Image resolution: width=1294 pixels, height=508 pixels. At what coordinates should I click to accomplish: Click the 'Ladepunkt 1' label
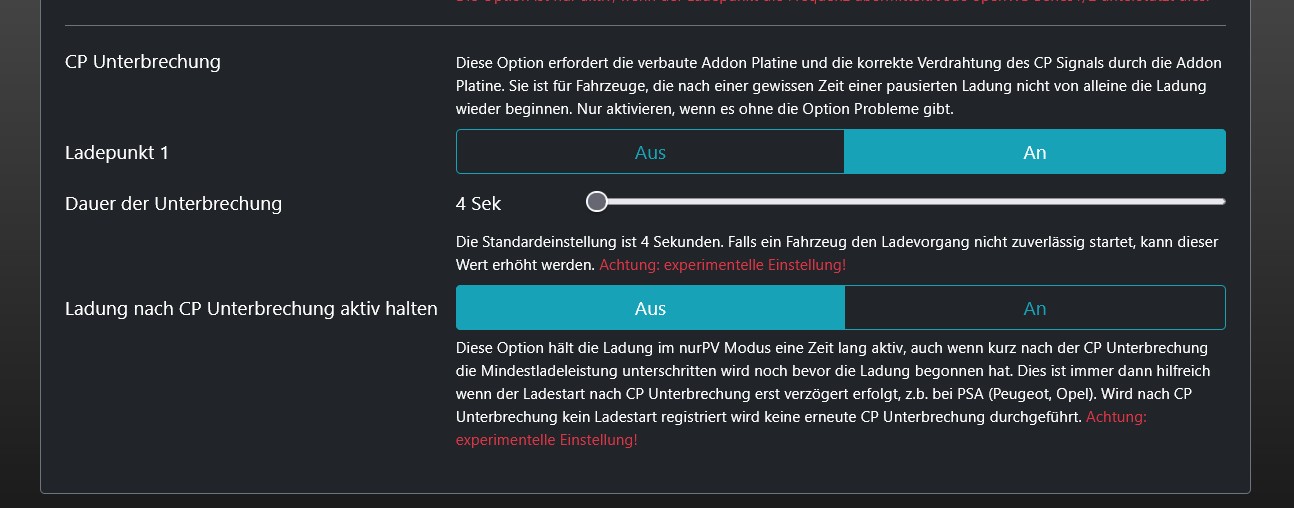[117, 153]
